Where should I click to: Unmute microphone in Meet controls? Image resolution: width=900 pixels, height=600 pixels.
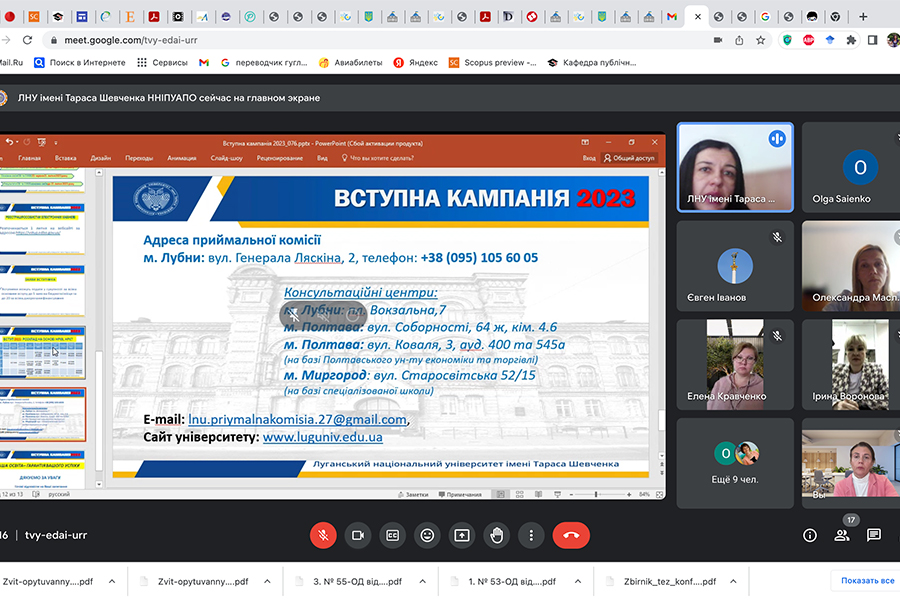[323, 535]
